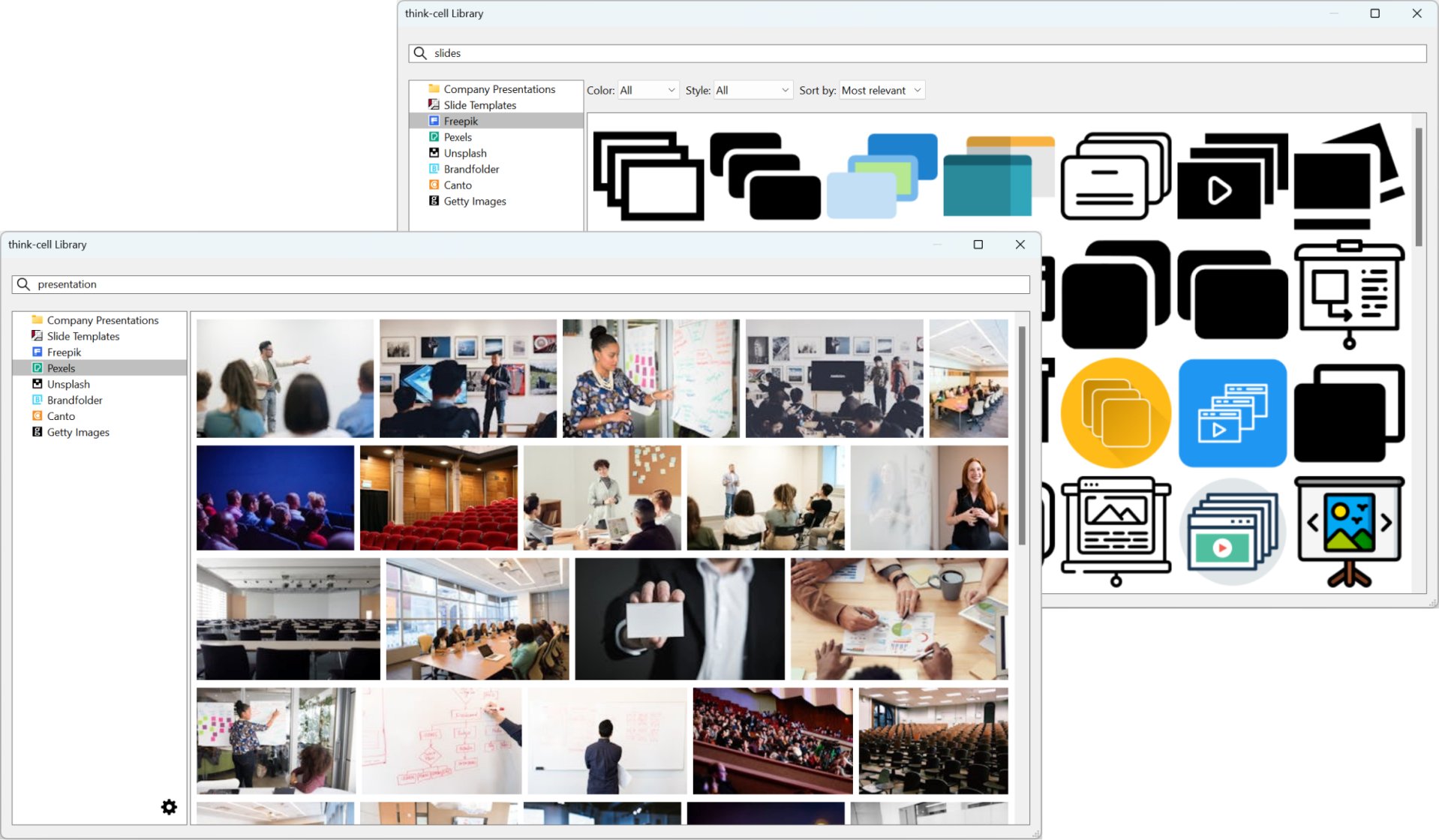The height and width of the screenshot is (840, 1439).
Task: Select photo of empty lecture hall desks
Action: point(933,741)
